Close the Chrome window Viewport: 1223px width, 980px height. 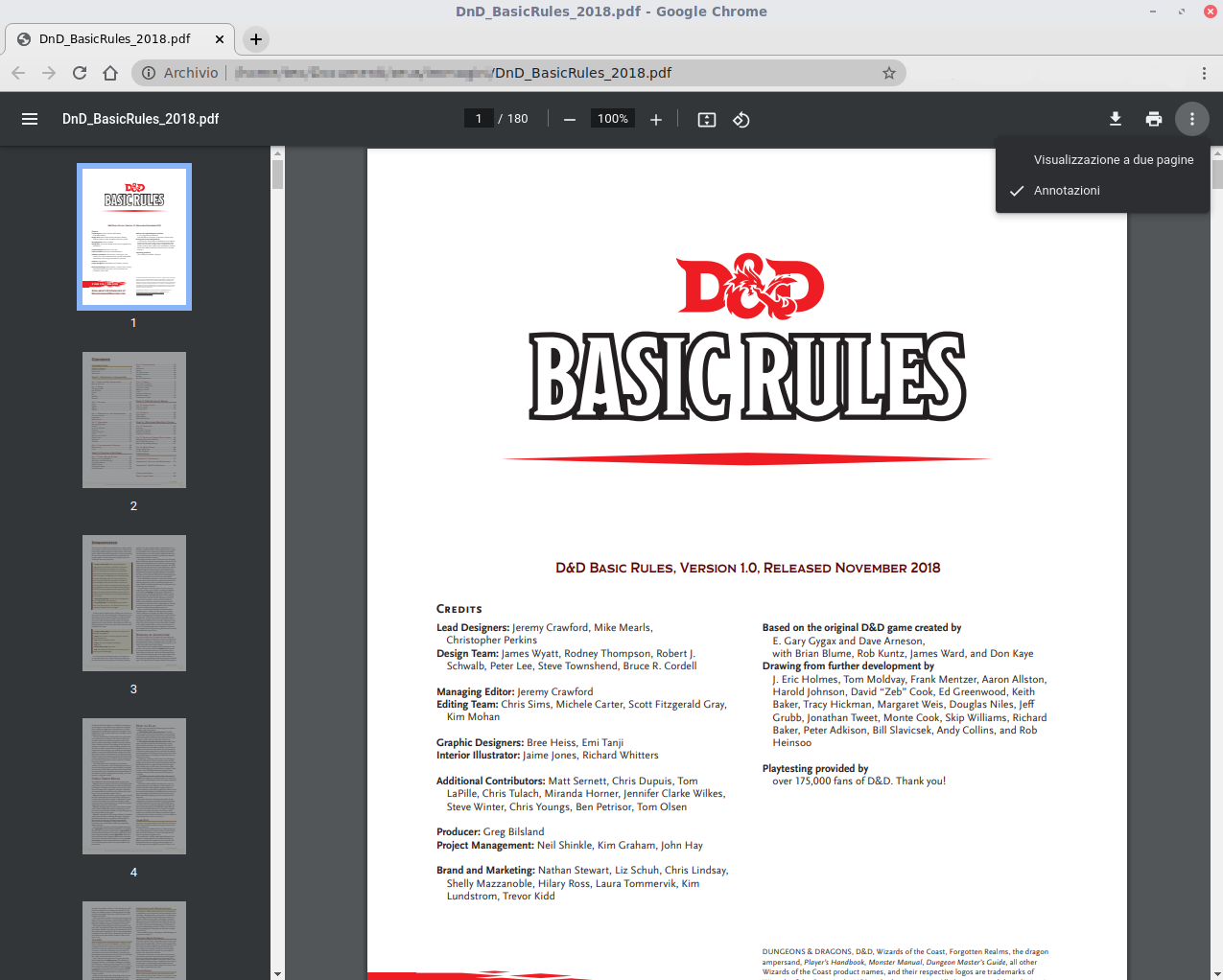tap(1211, 12)
